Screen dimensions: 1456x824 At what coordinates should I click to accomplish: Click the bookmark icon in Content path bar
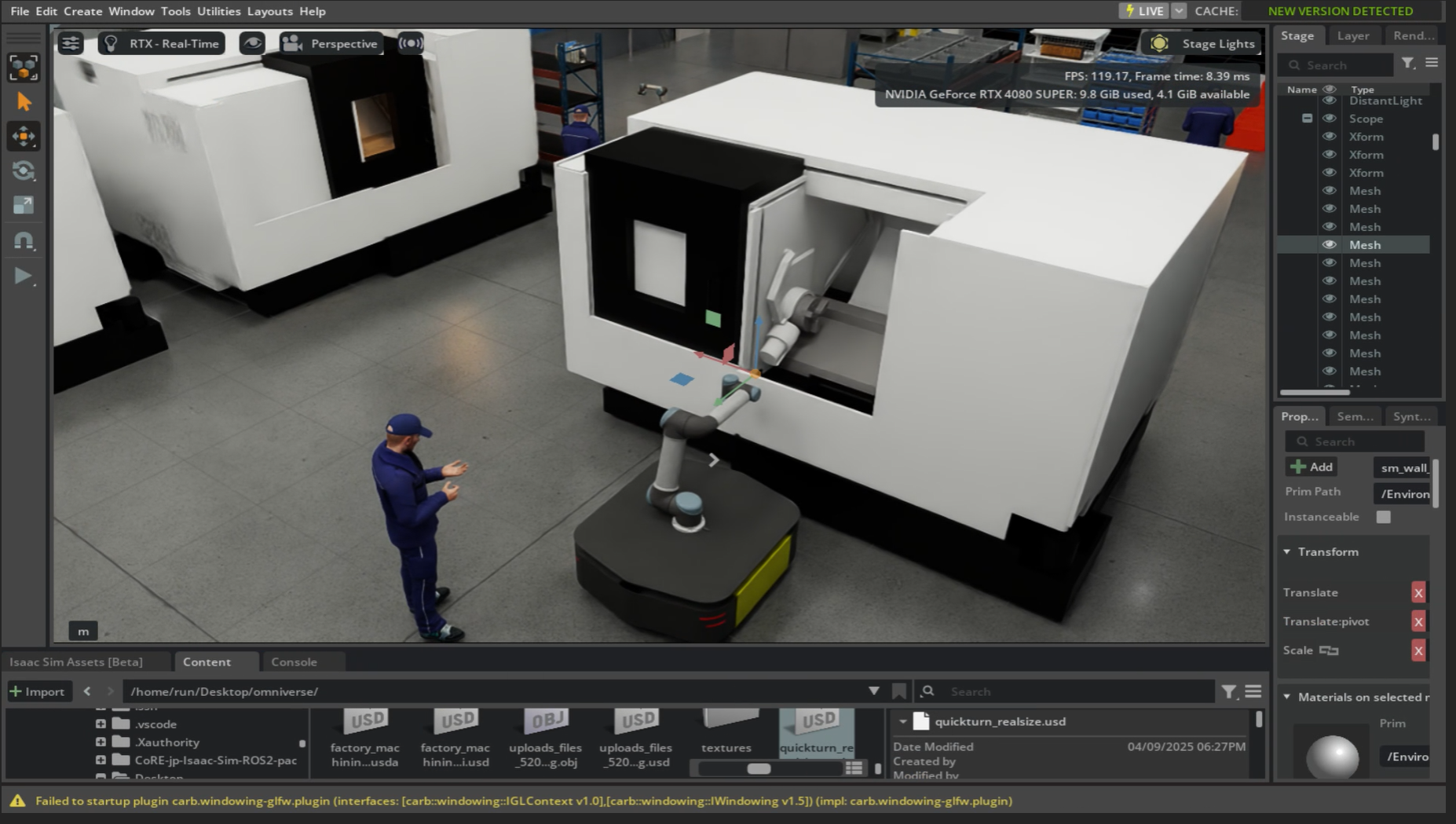pos(899,691)
